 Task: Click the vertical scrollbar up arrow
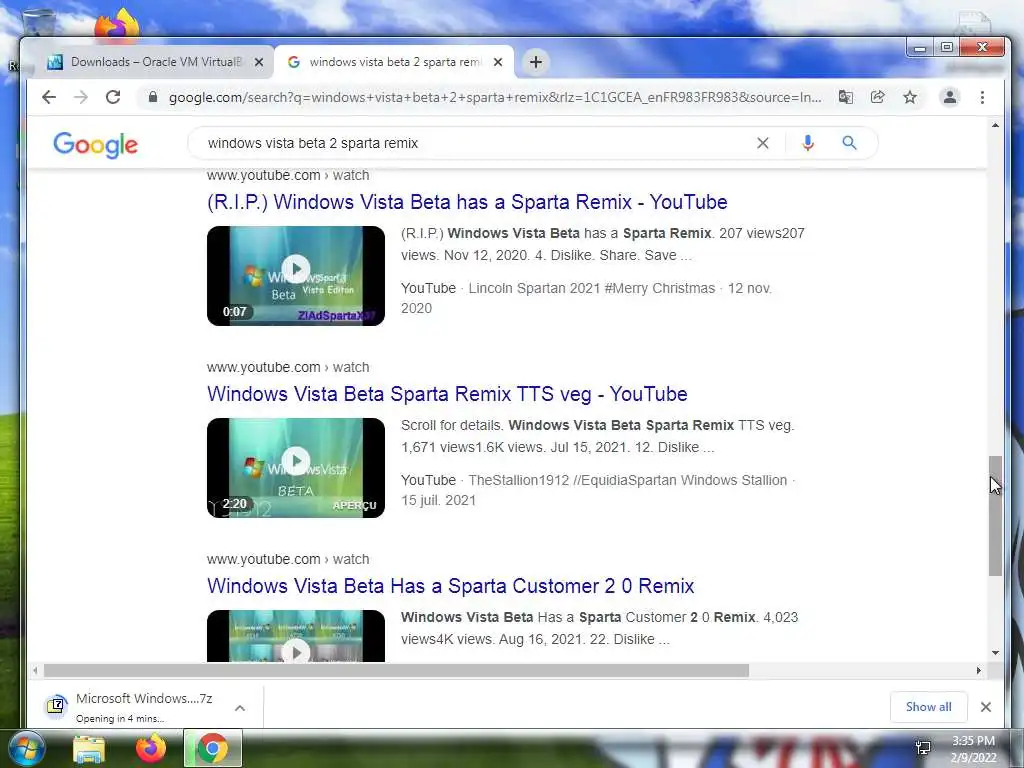(x=995, y=125)
